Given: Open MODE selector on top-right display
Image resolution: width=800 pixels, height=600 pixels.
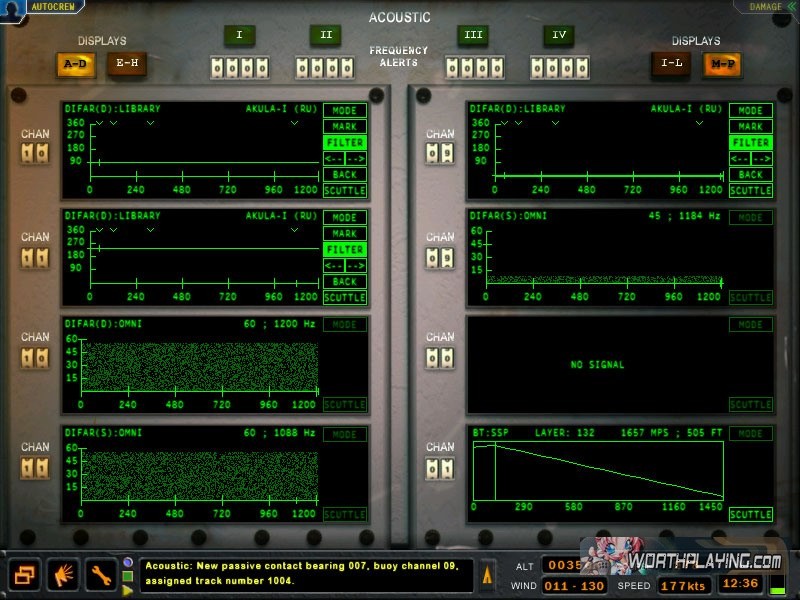Looking at the screenshot, I should 750,111.
